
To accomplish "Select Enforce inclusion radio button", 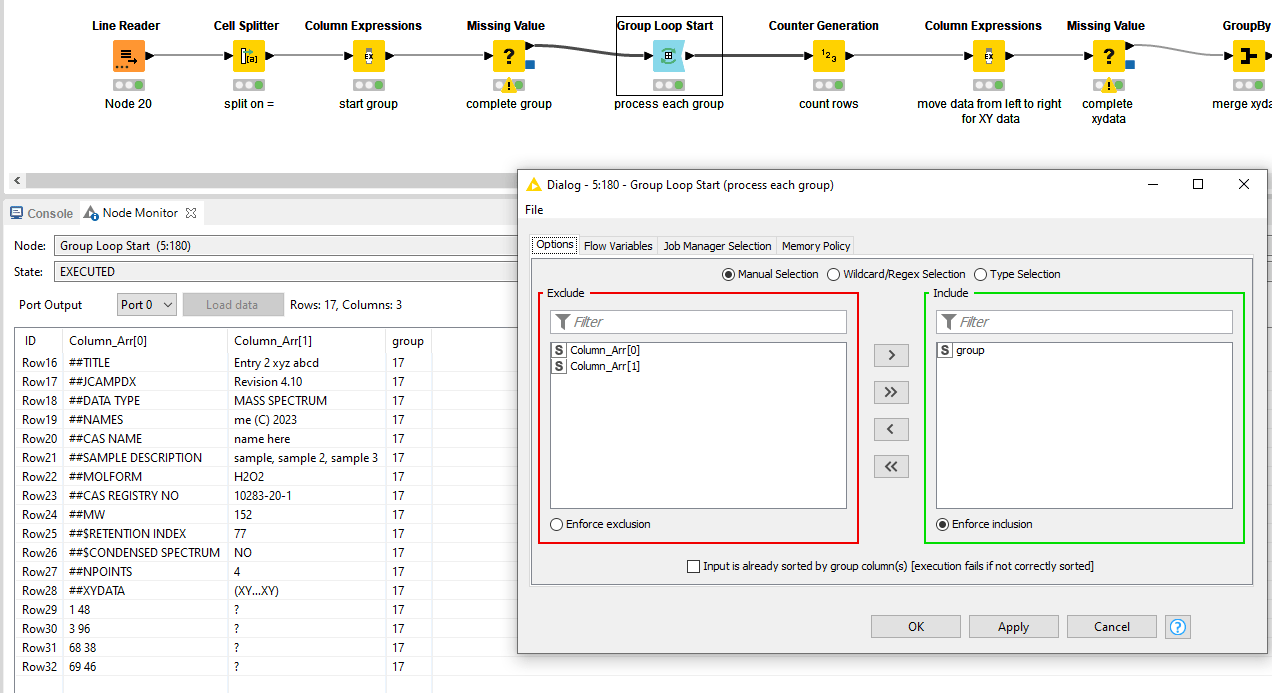I will coord(943,524).
